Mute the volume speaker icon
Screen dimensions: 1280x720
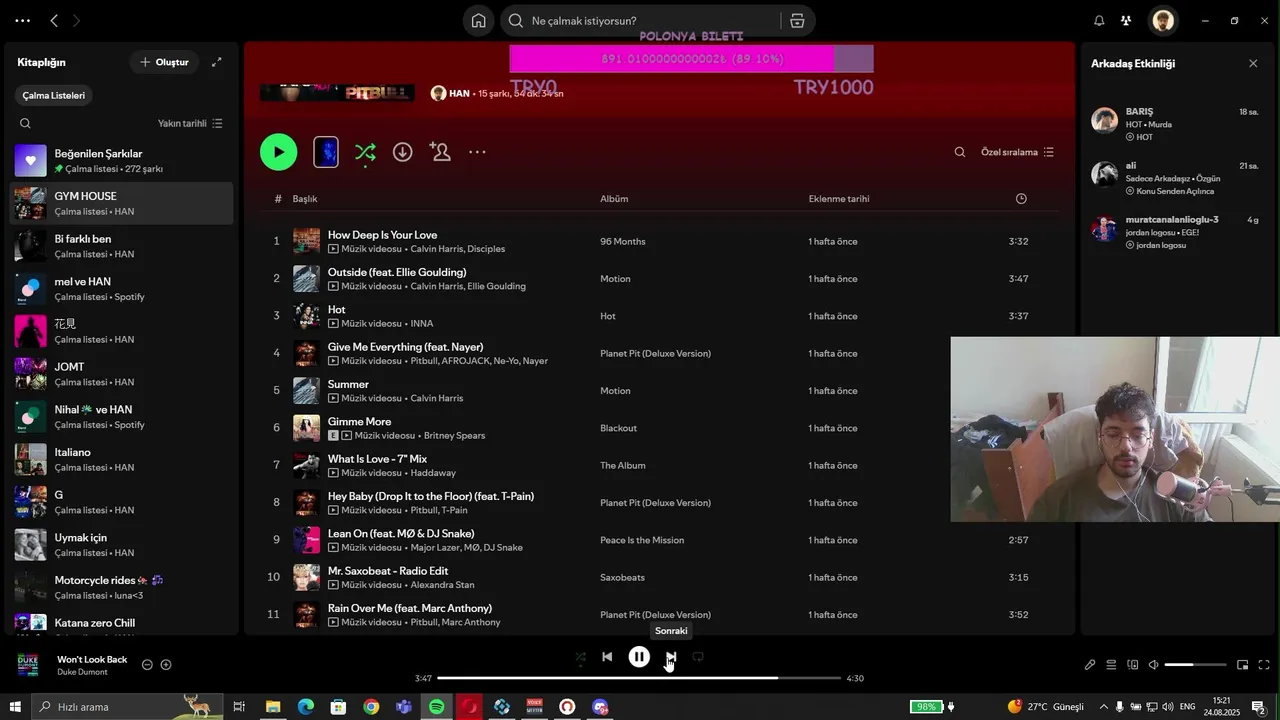(1153, 665)
